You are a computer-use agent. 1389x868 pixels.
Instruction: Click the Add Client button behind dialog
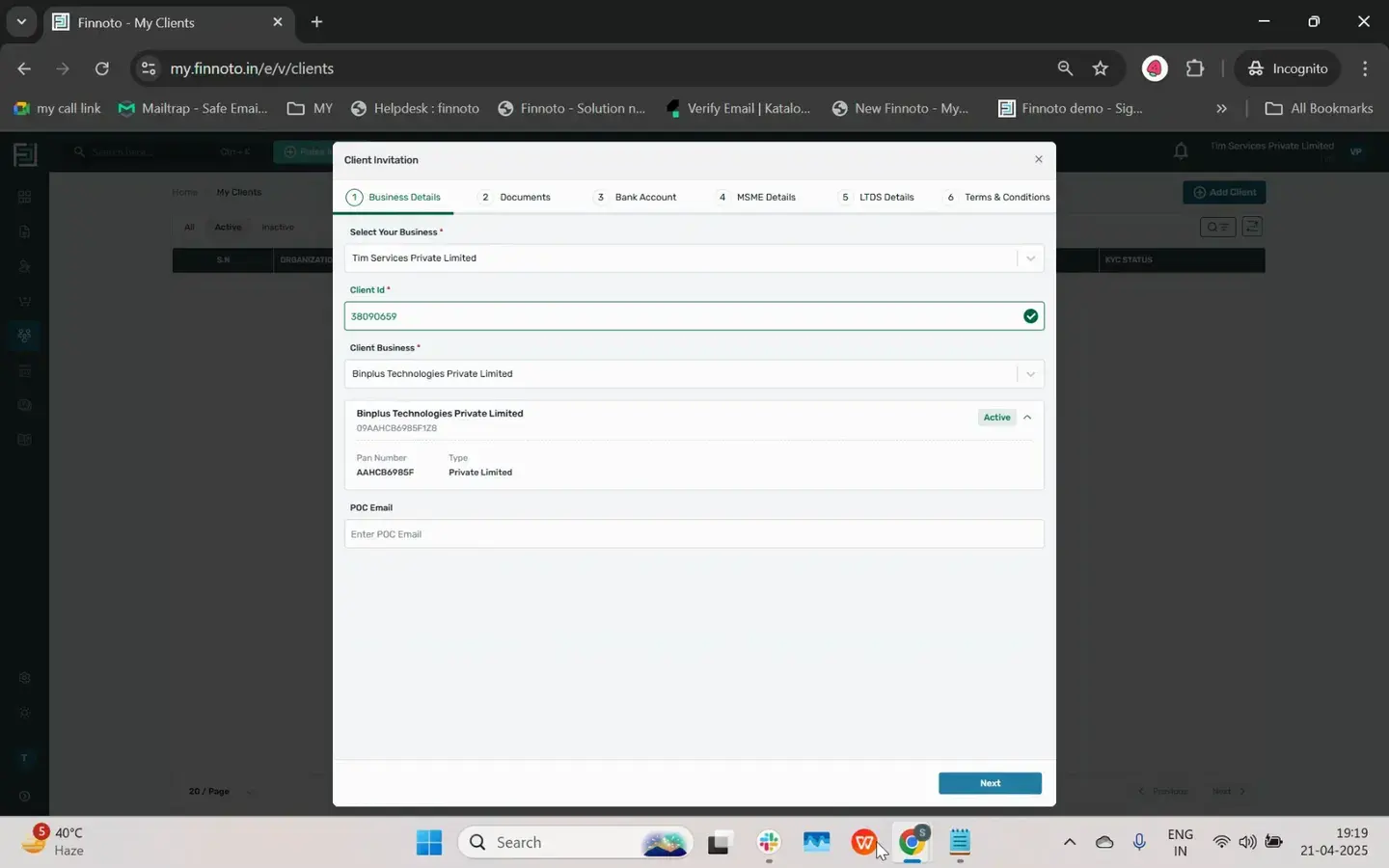tap(1224, 192)
